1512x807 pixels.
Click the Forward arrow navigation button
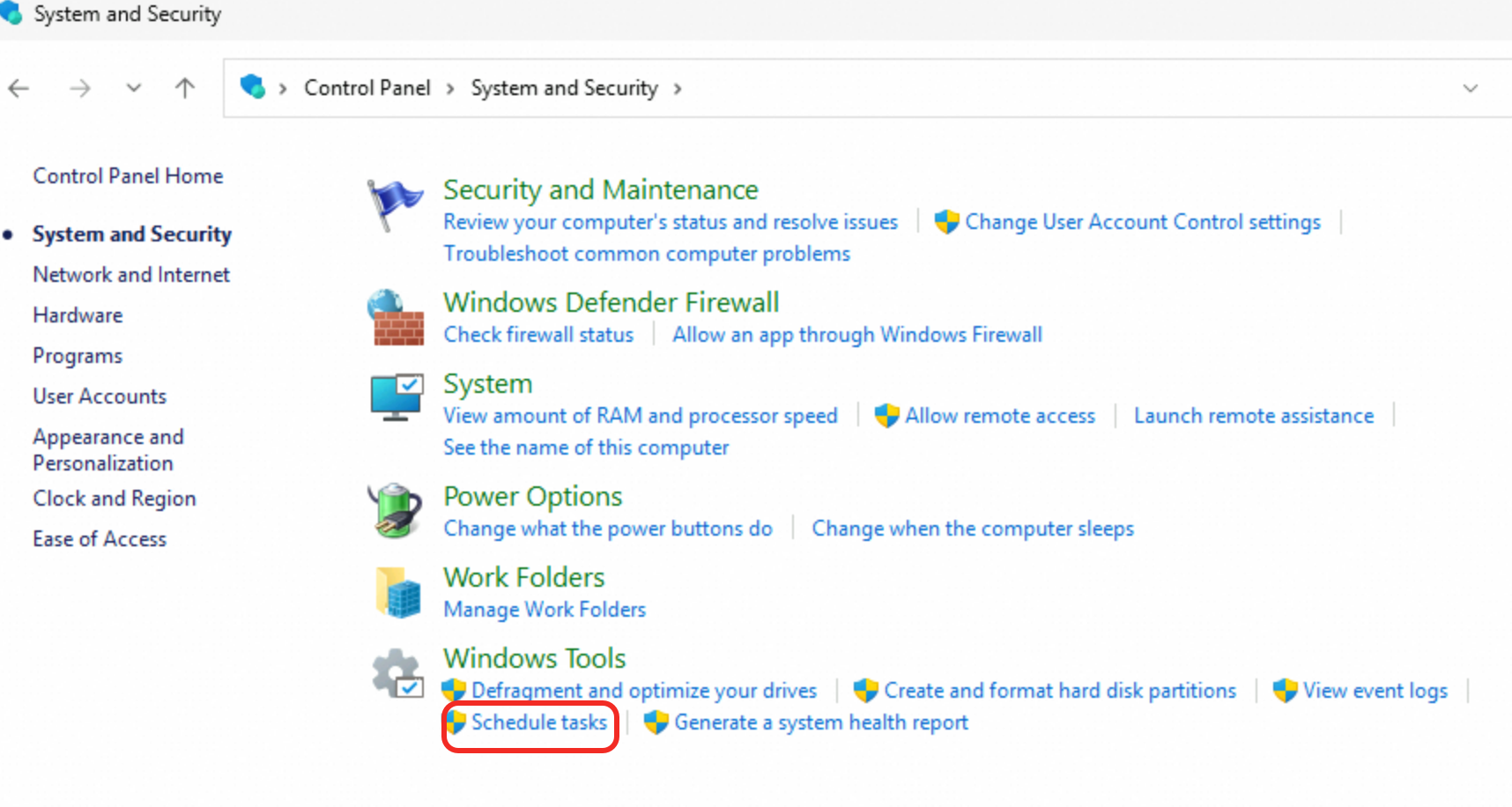click(x=80, y=88)
